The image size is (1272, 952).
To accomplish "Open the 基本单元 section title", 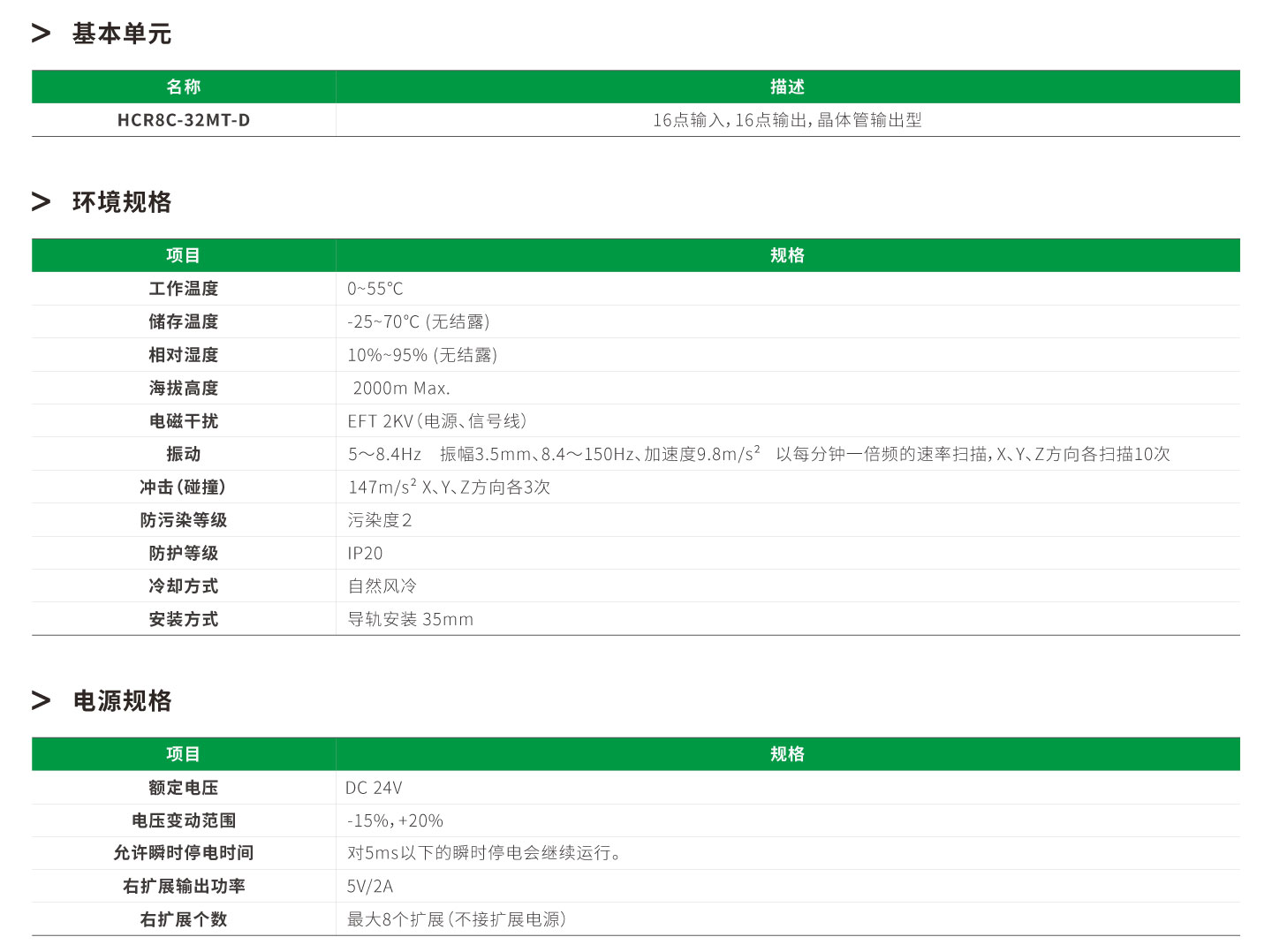I will coord(122,34).
